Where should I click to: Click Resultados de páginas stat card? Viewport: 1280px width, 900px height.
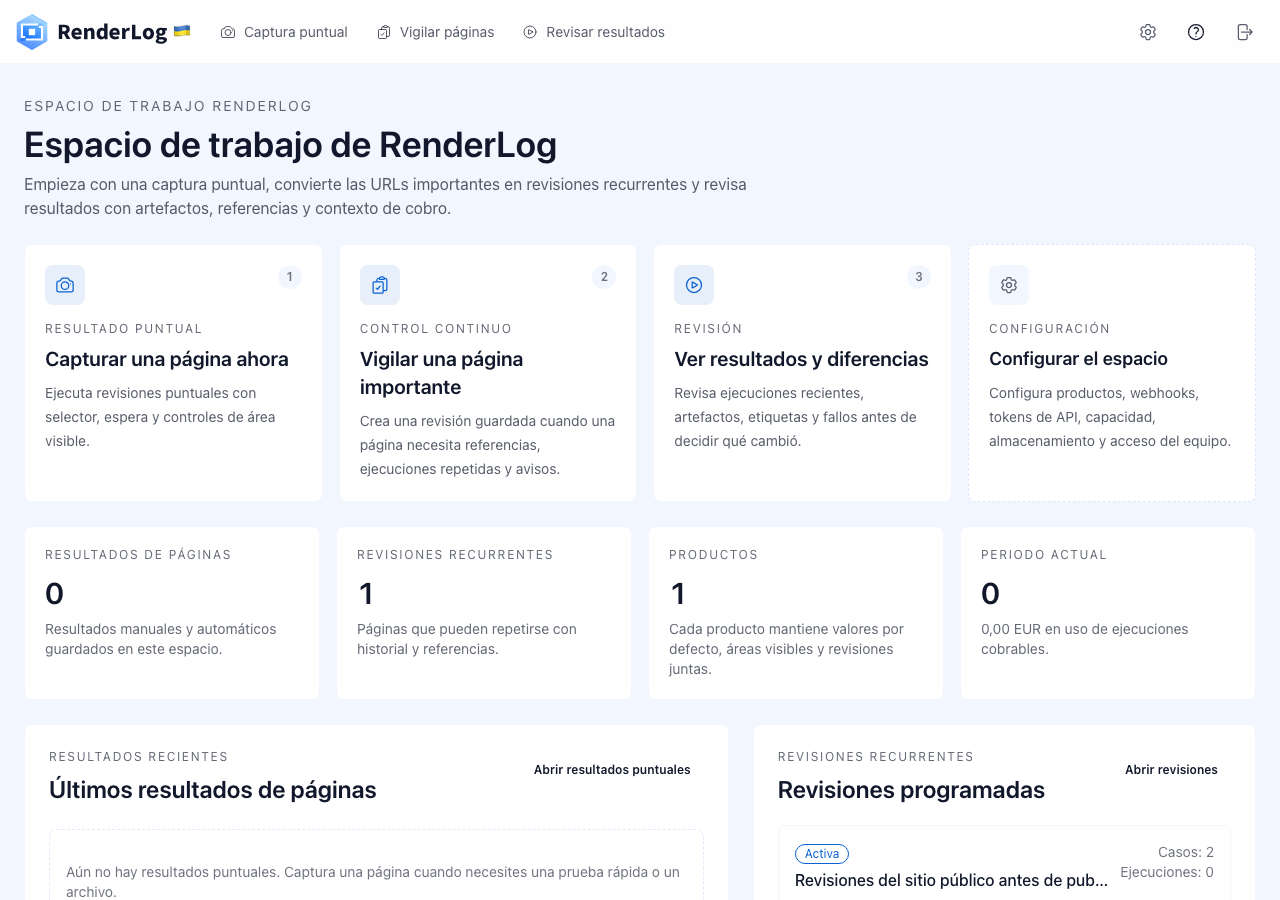tap(172, 613)
